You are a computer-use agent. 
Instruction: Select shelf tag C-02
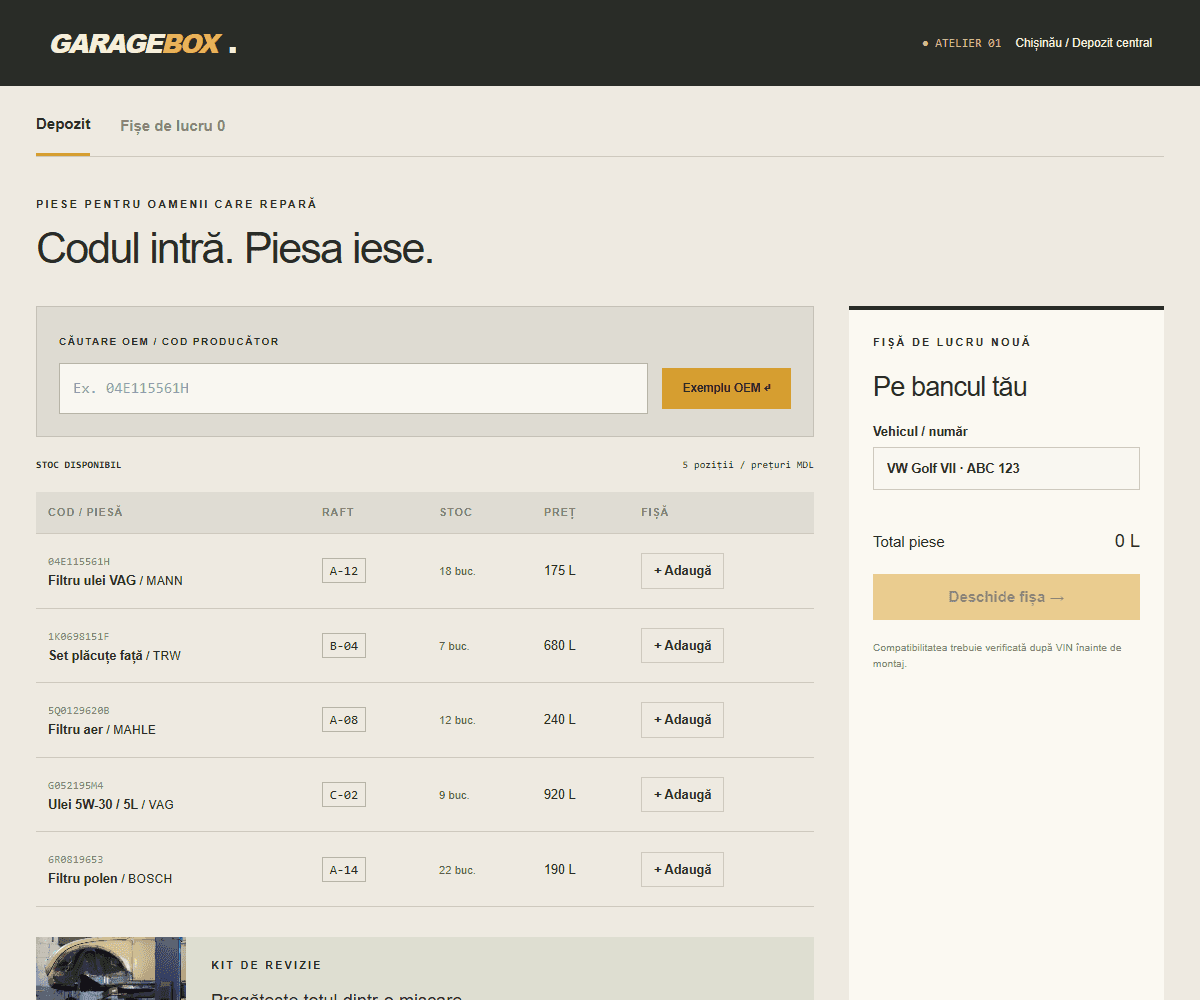[344, 795]
